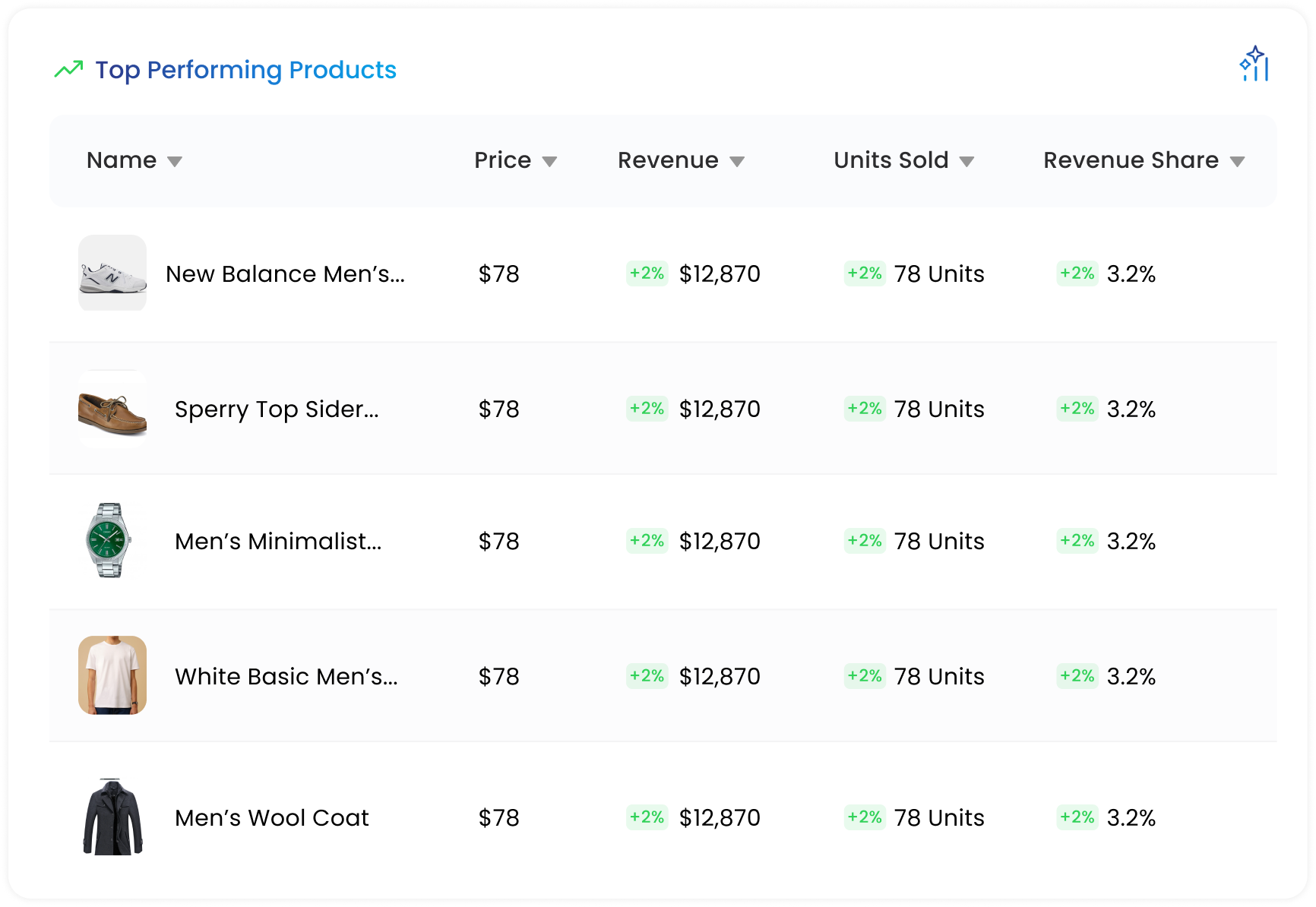Click 3.2% revenue share in New Balance row
The height and width of the screenshot is (907, 1316).
[x=1131, y=273]
